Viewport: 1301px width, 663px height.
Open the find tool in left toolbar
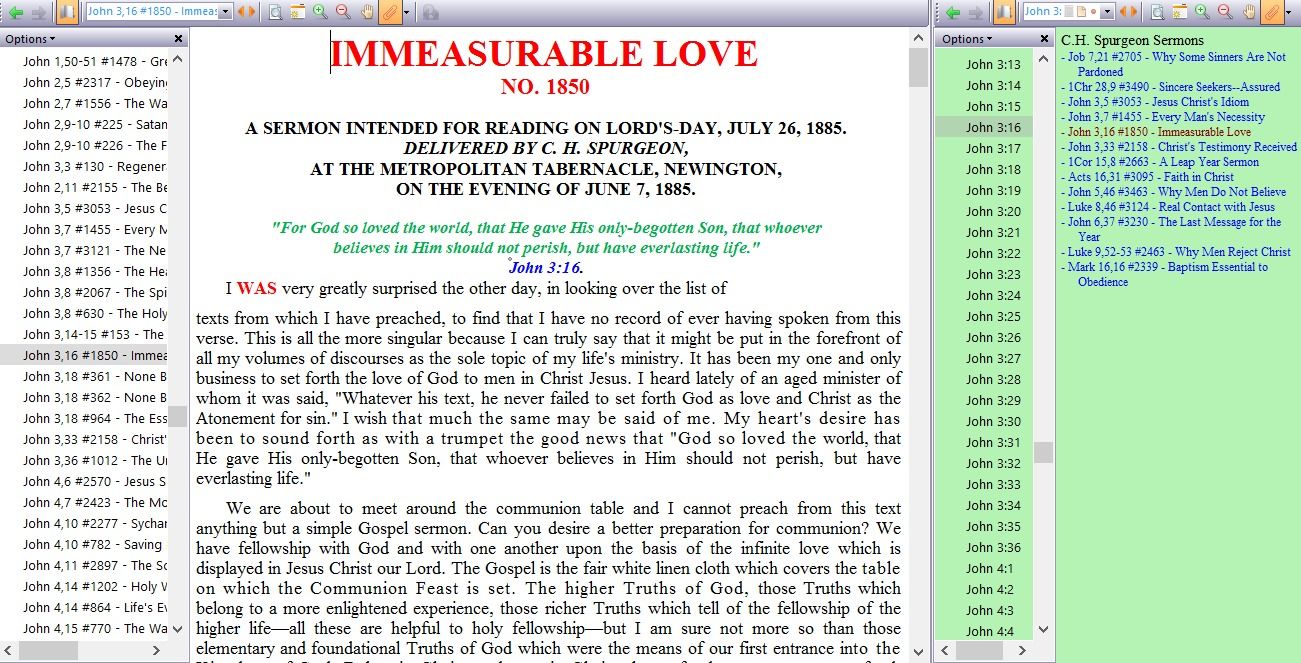275,12
